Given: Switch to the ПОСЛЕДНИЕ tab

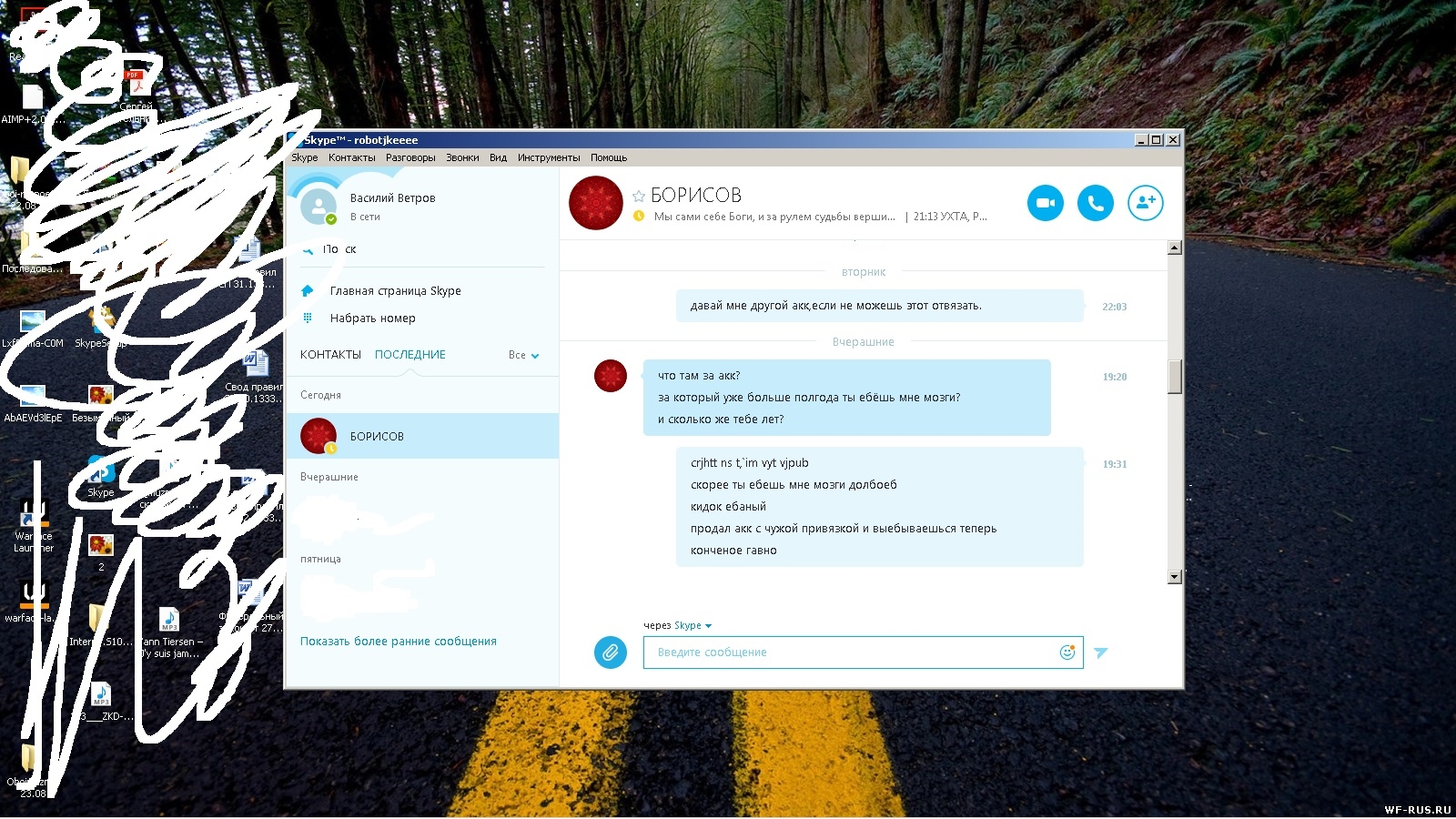Looking at the screenshot, I should pyautogui.click(x=410, y=355).
